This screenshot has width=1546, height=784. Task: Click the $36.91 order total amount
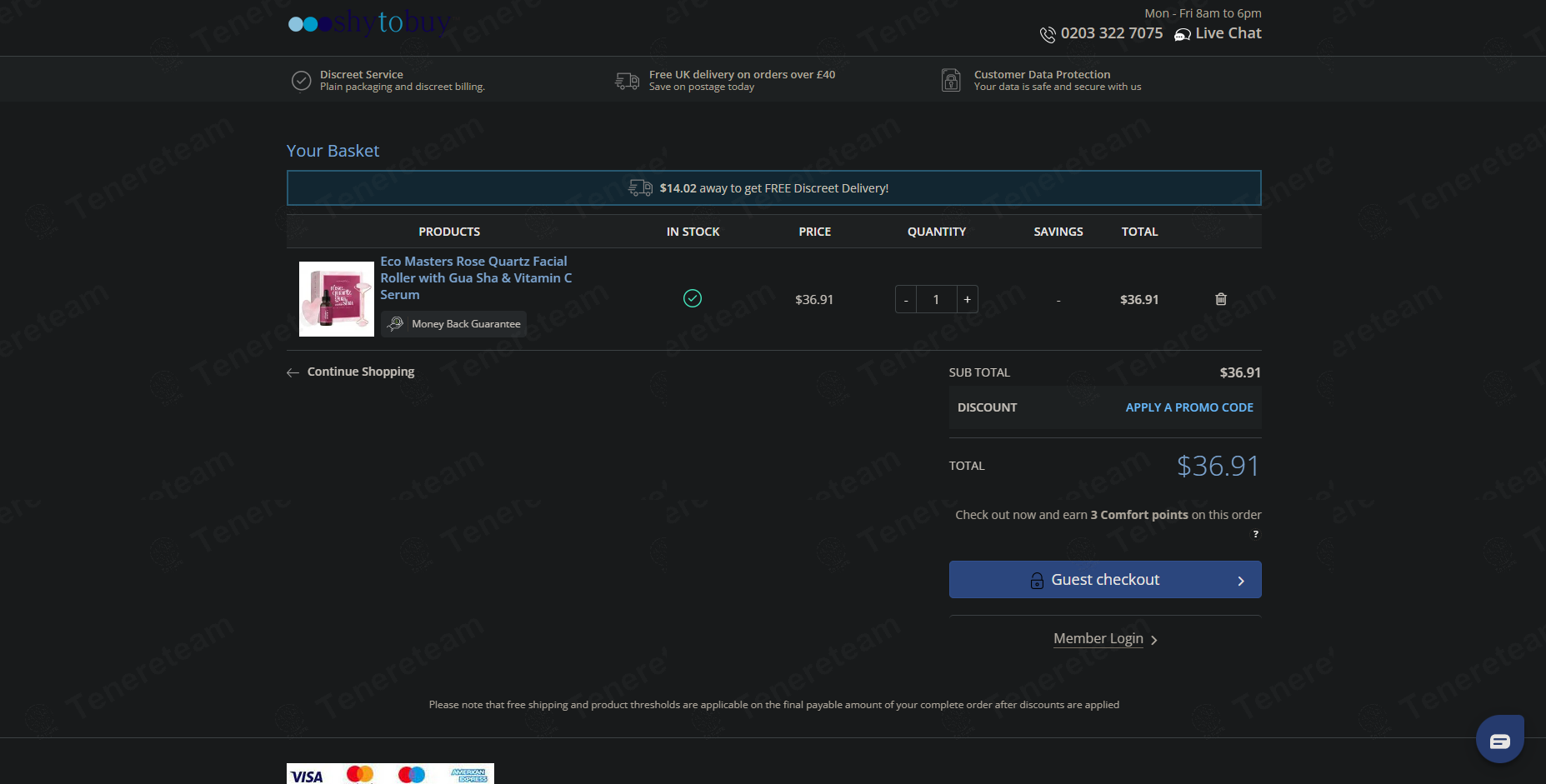click(x=1218, y=466)
